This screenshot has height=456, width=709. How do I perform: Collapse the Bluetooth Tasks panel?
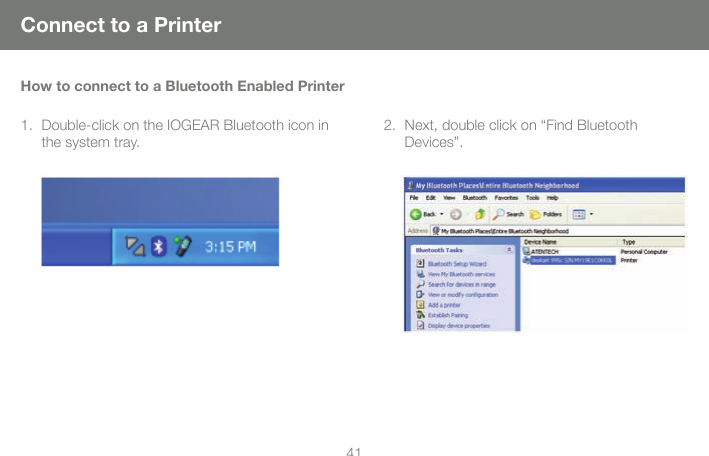[509, 250]
